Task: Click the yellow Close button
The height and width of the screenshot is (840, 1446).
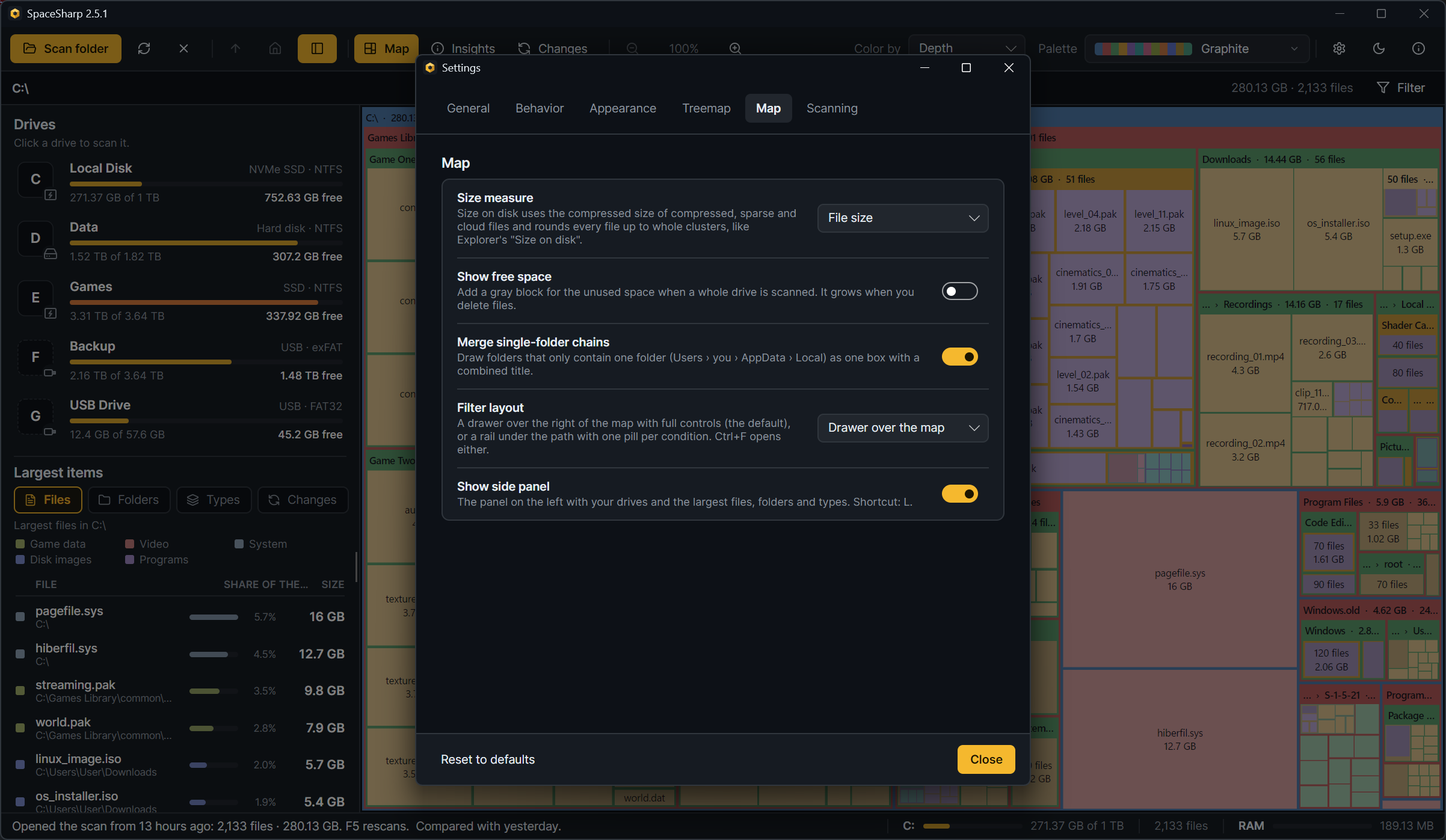Action: tap(986, 759)
